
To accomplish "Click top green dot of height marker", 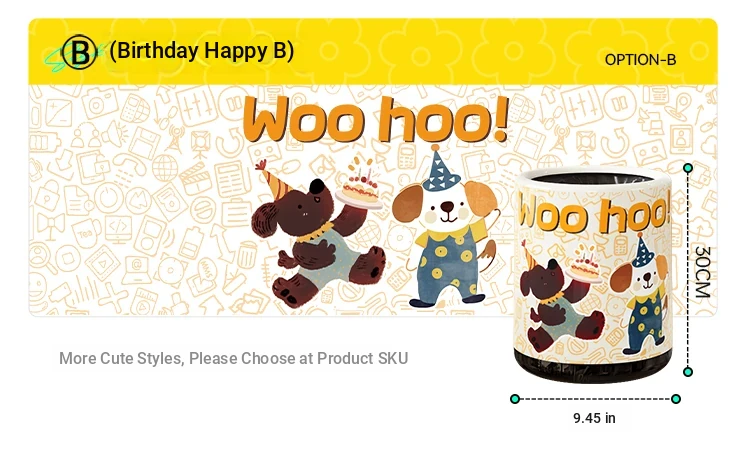I will 688,168.
